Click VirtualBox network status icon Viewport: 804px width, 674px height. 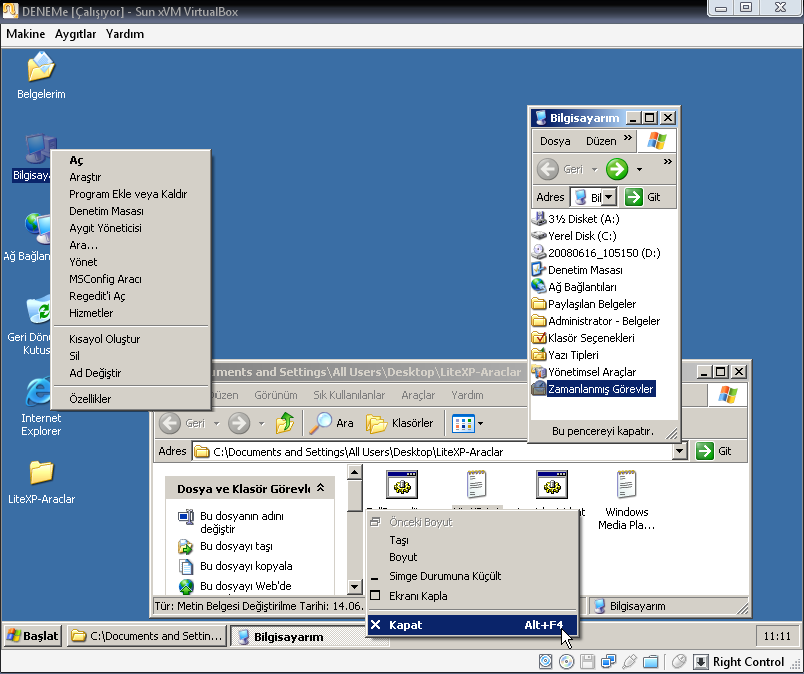(x=608, y=661)
